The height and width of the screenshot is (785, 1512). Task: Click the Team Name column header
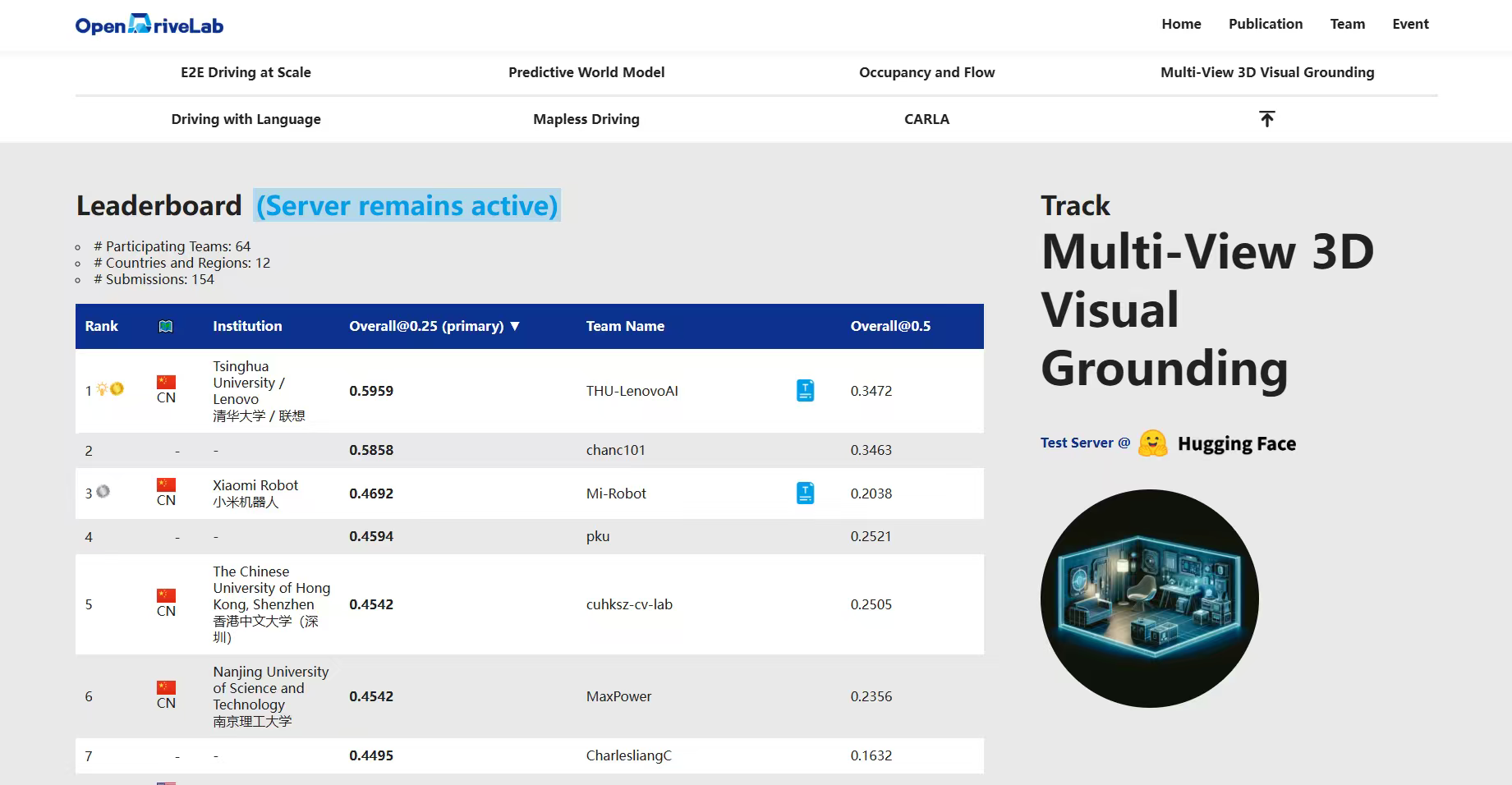point(625,326)
